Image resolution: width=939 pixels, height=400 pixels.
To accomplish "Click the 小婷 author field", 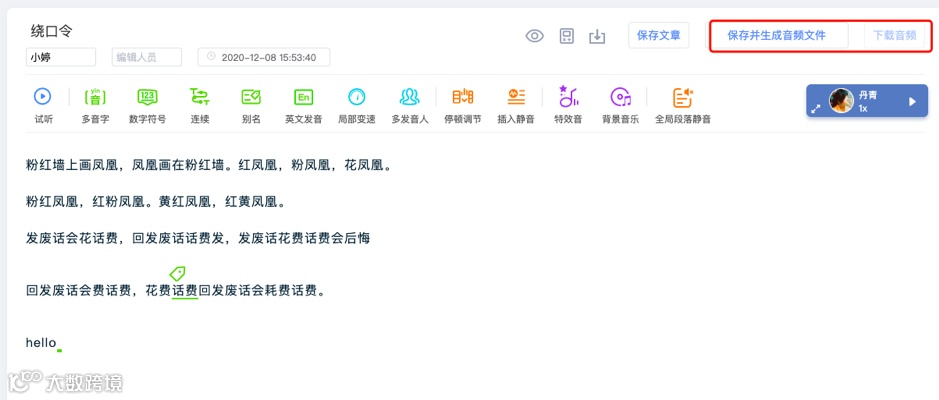I will coord(60,57).
